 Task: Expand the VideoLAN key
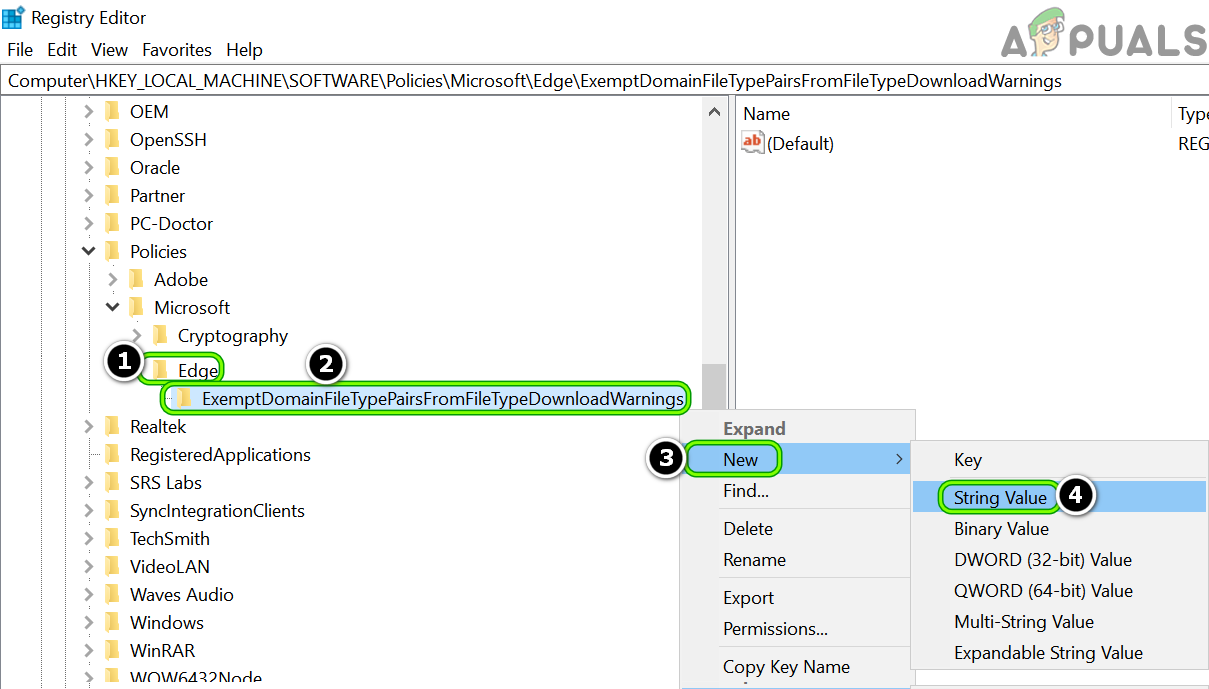click(89, 567)
